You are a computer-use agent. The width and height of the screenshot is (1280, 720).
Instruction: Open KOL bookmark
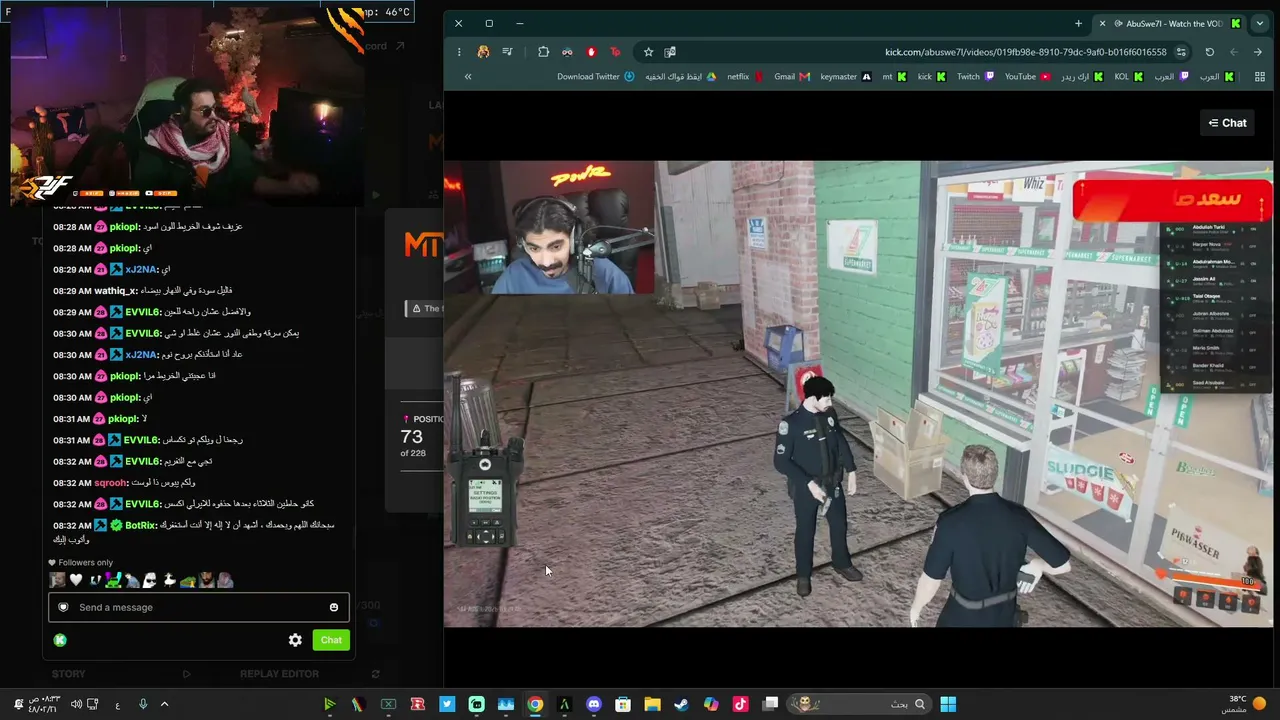(1129, 77)
